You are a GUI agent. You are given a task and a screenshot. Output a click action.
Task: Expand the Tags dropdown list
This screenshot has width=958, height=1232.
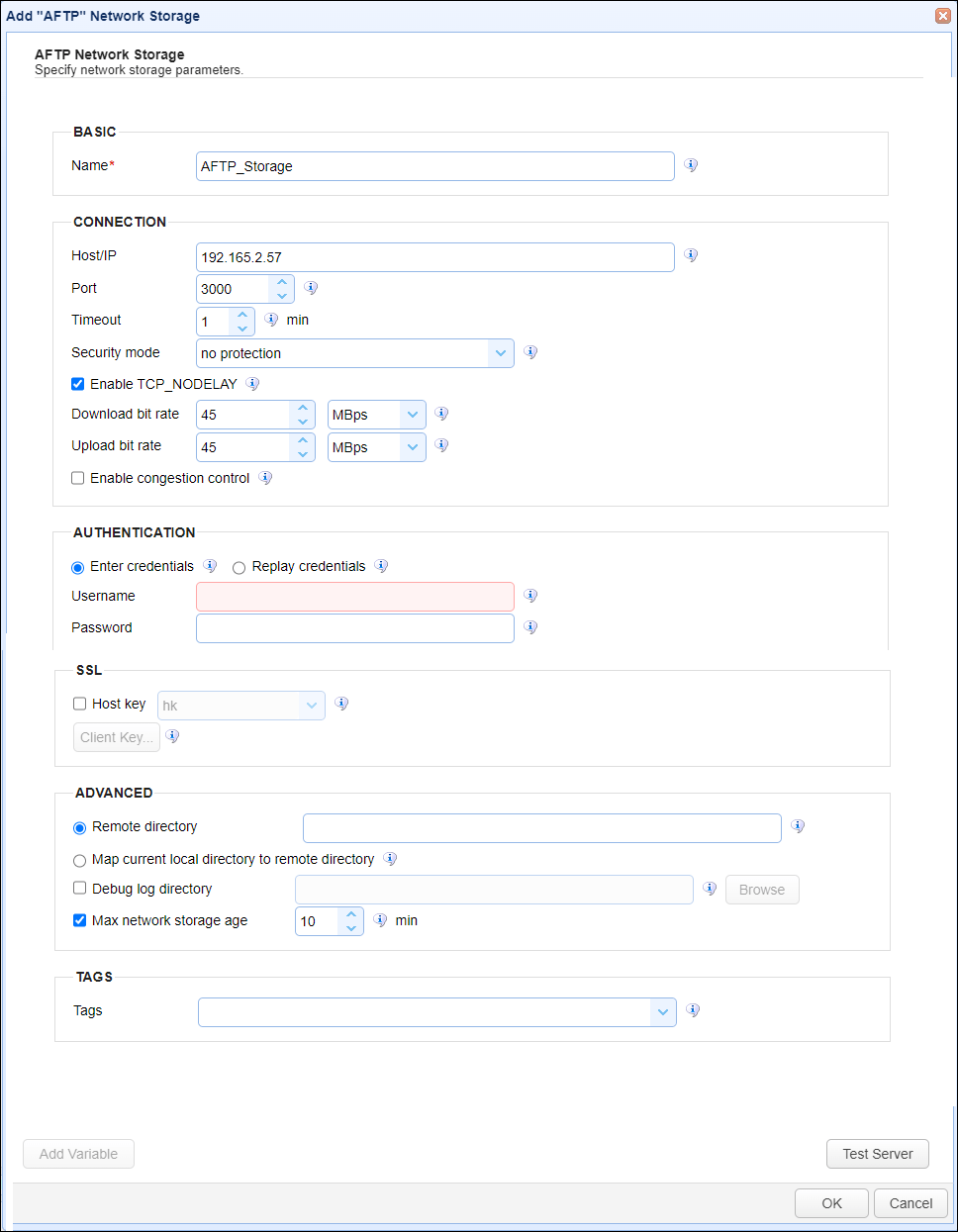pyautogui.click(x=663, y=1011)
